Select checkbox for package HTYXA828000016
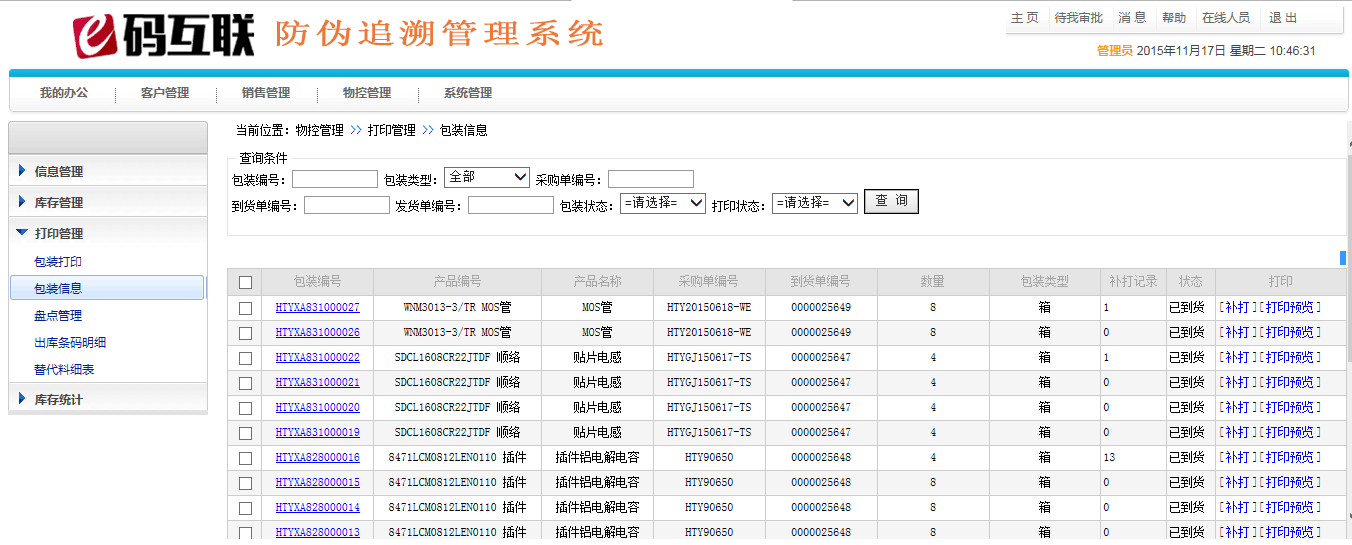This screenshot has width=1352, height=545. coord(246,458)
